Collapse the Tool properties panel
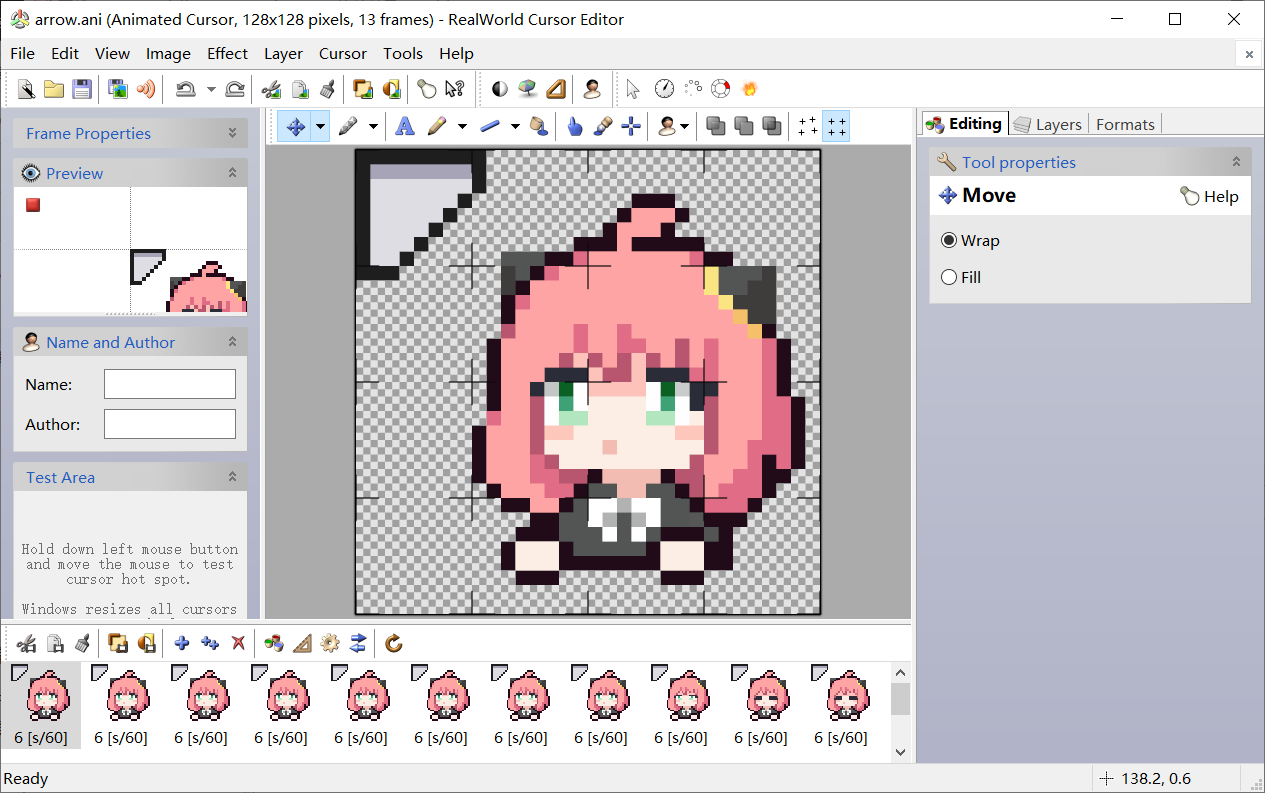This screenshot has height=793, width=1265. (1236, 162)
